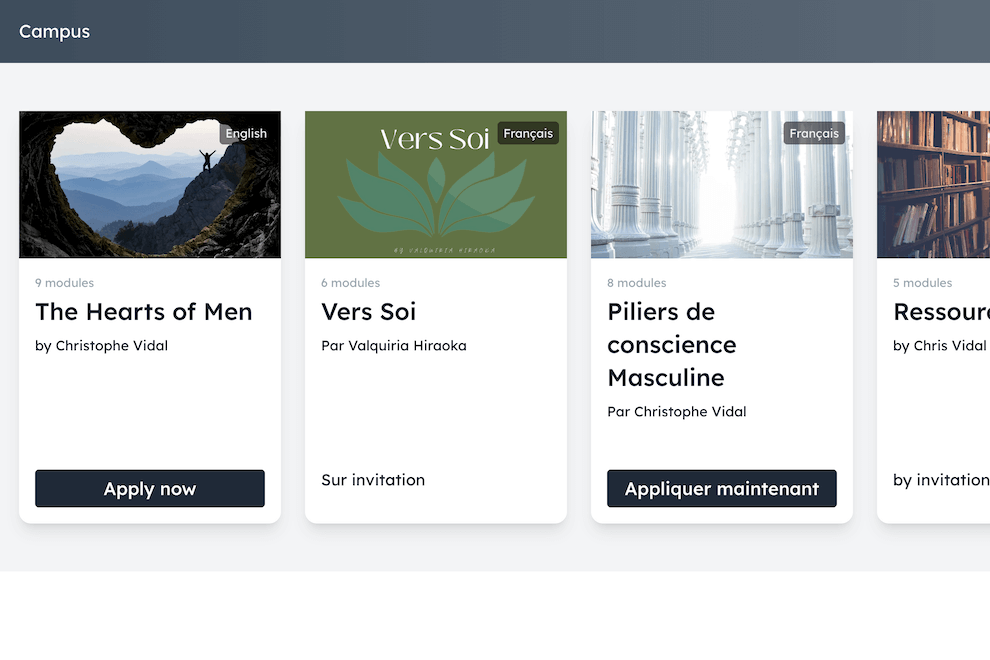
Task: Click the '5 modules' label
Action: pyautogui.click(x=922, y=283)
